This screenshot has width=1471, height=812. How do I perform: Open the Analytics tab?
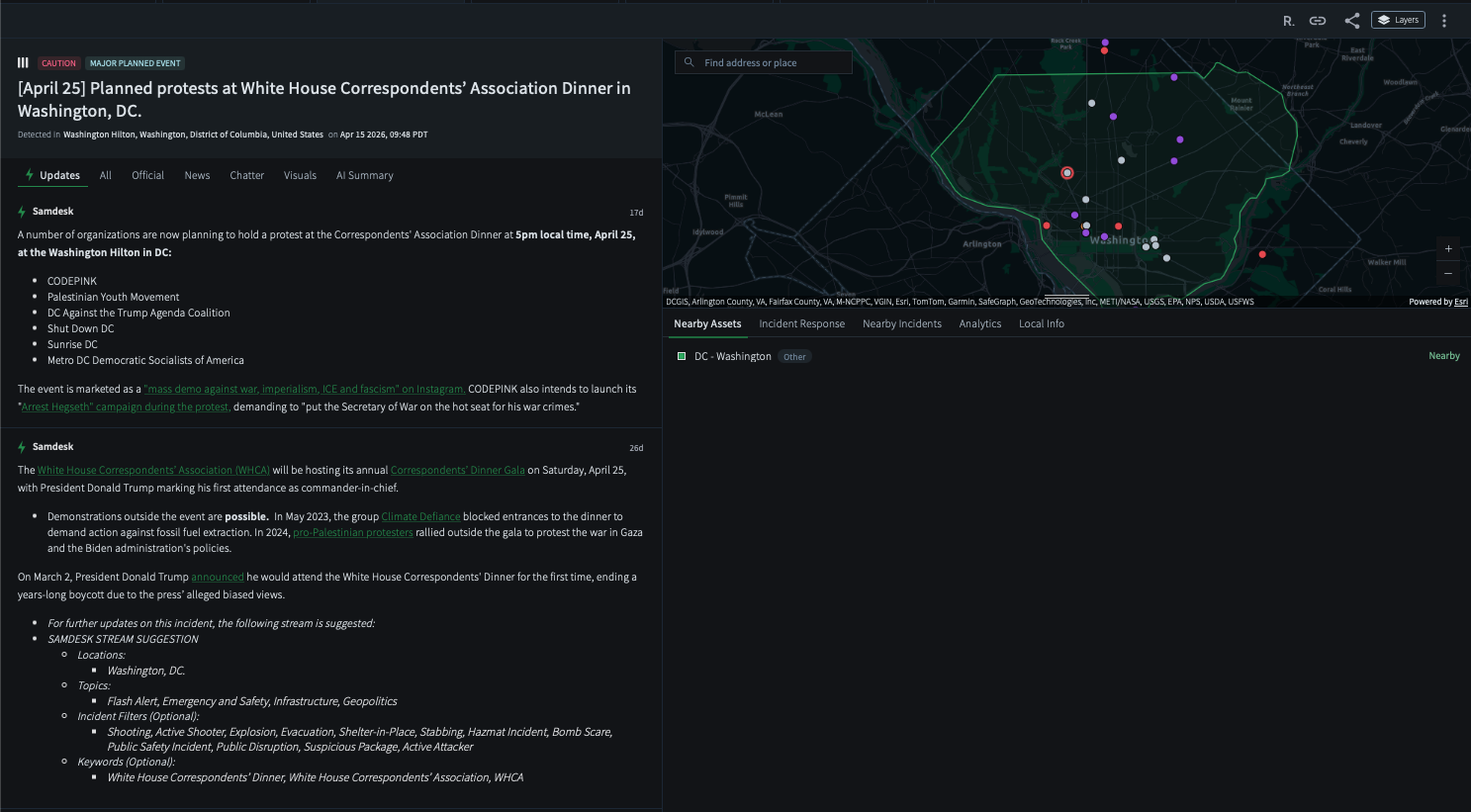point(980,323)
